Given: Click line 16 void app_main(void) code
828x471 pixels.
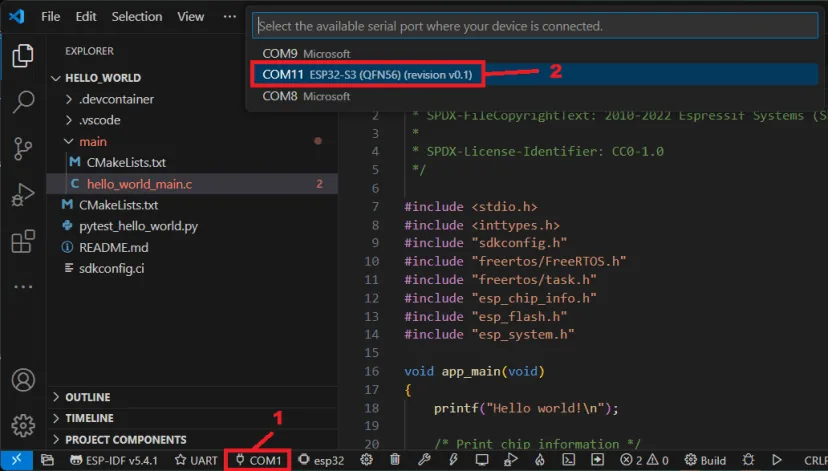Looking at the screenshot, I should (474, 371).
